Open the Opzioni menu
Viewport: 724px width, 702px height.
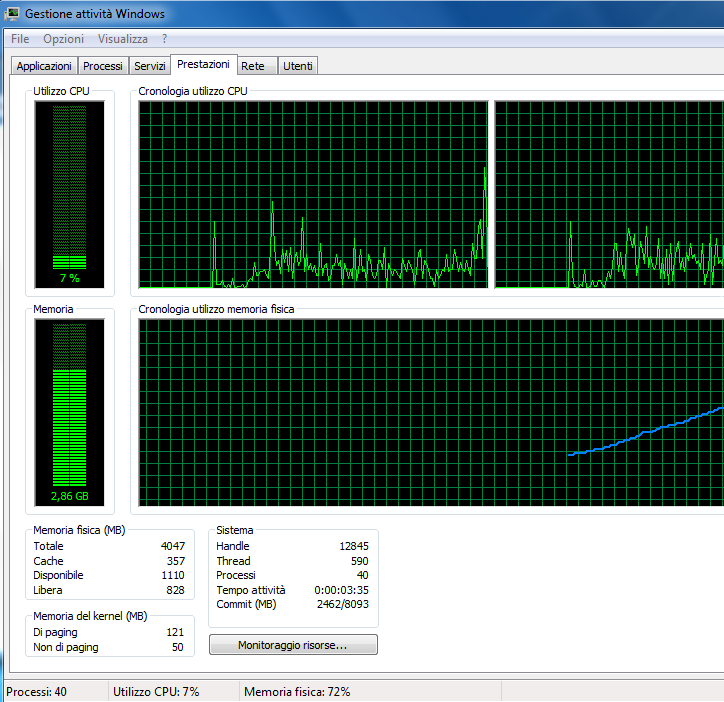[64, 39]
